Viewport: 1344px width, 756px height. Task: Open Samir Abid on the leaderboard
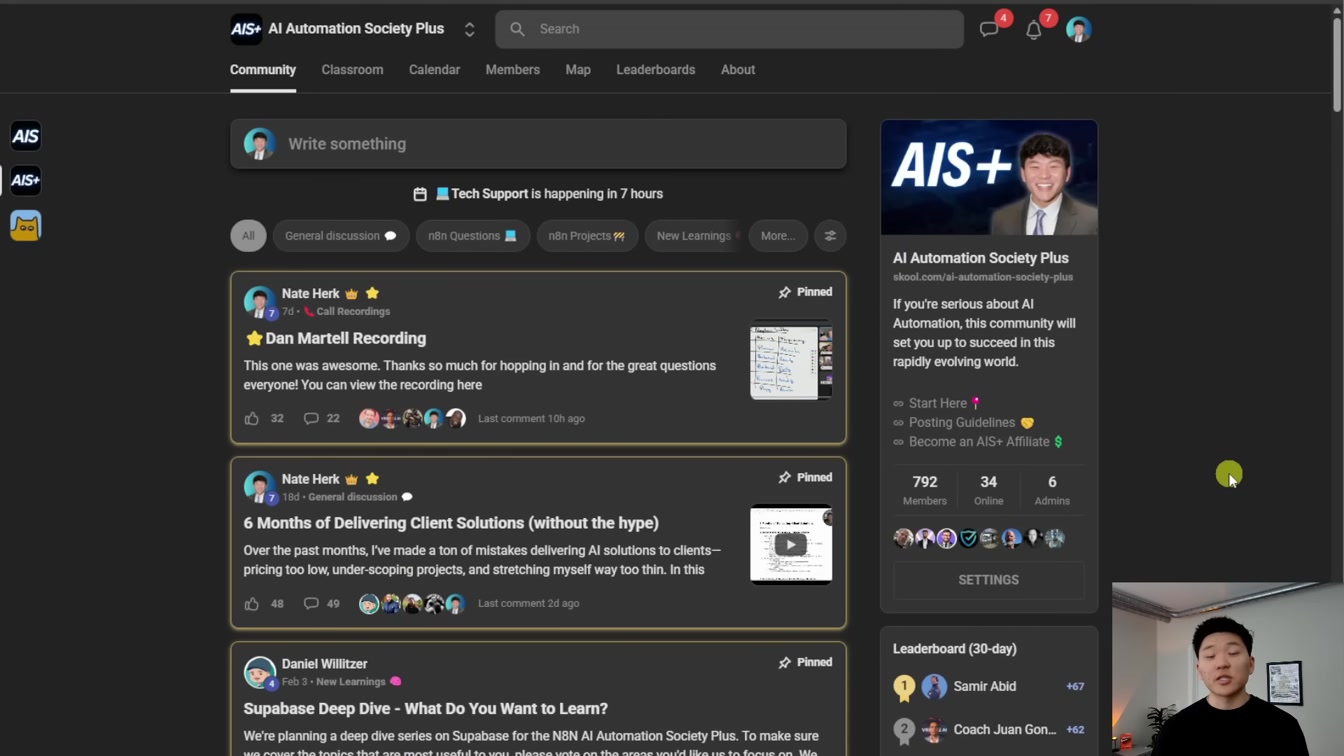coord(985,687)
